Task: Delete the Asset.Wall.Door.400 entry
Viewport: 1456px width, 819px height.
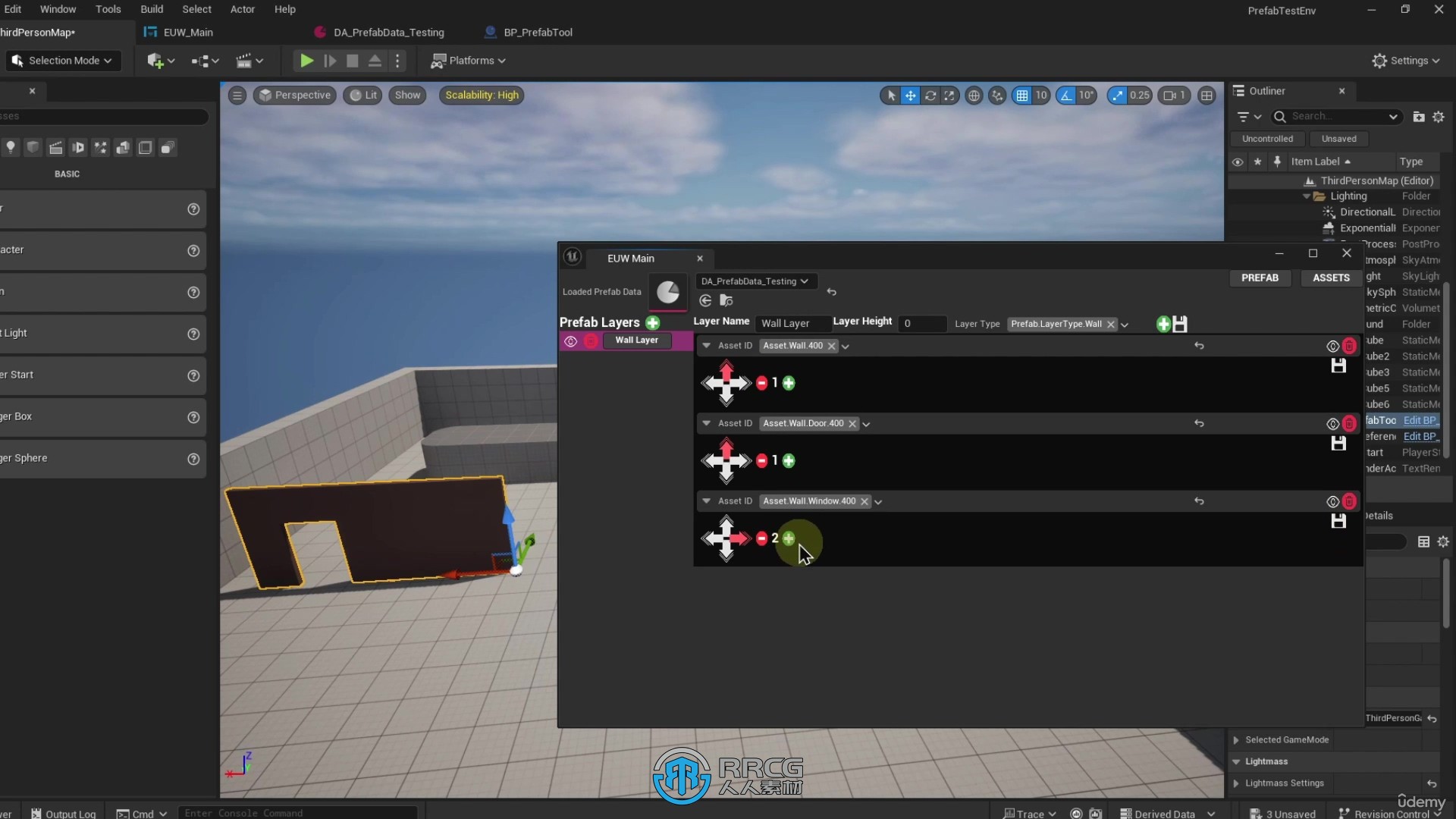Action: 1349,424
